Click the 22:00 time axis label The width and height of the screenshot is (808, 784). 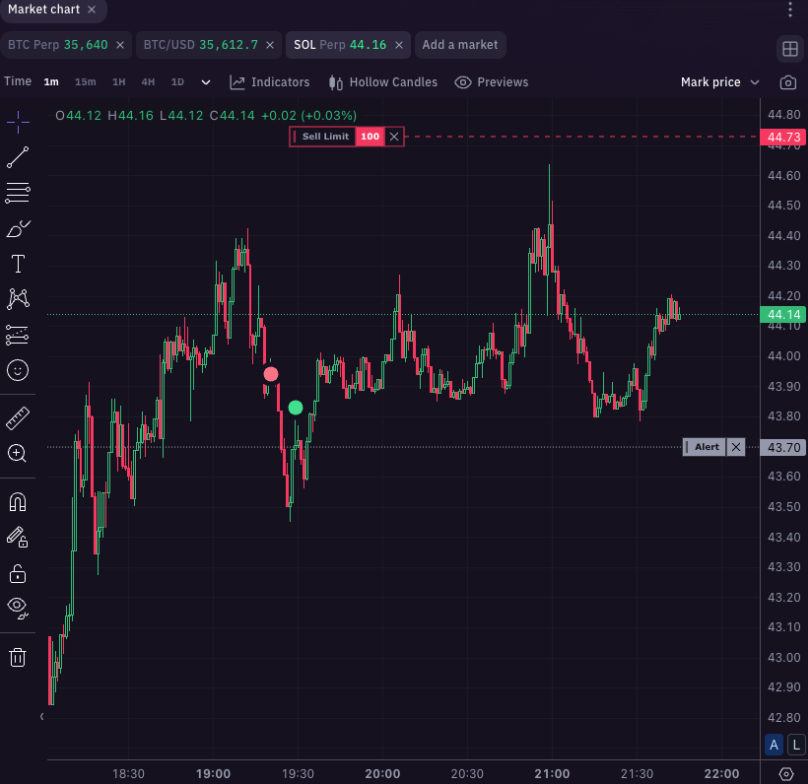point(721,774)
